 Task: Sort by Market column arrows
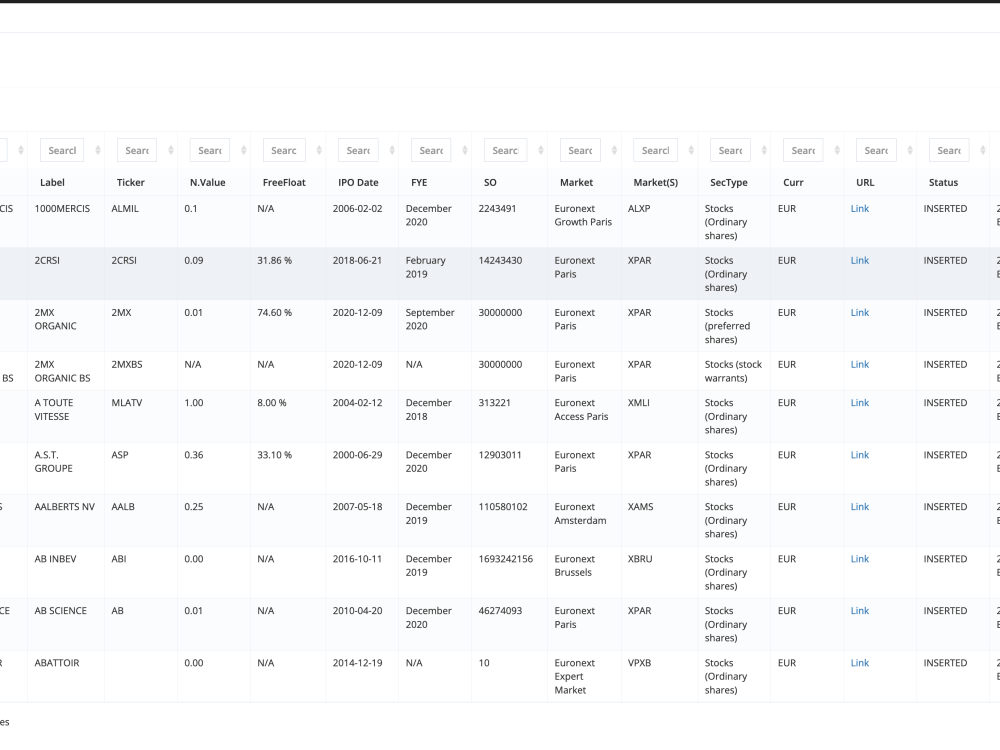tap(614, 151)
